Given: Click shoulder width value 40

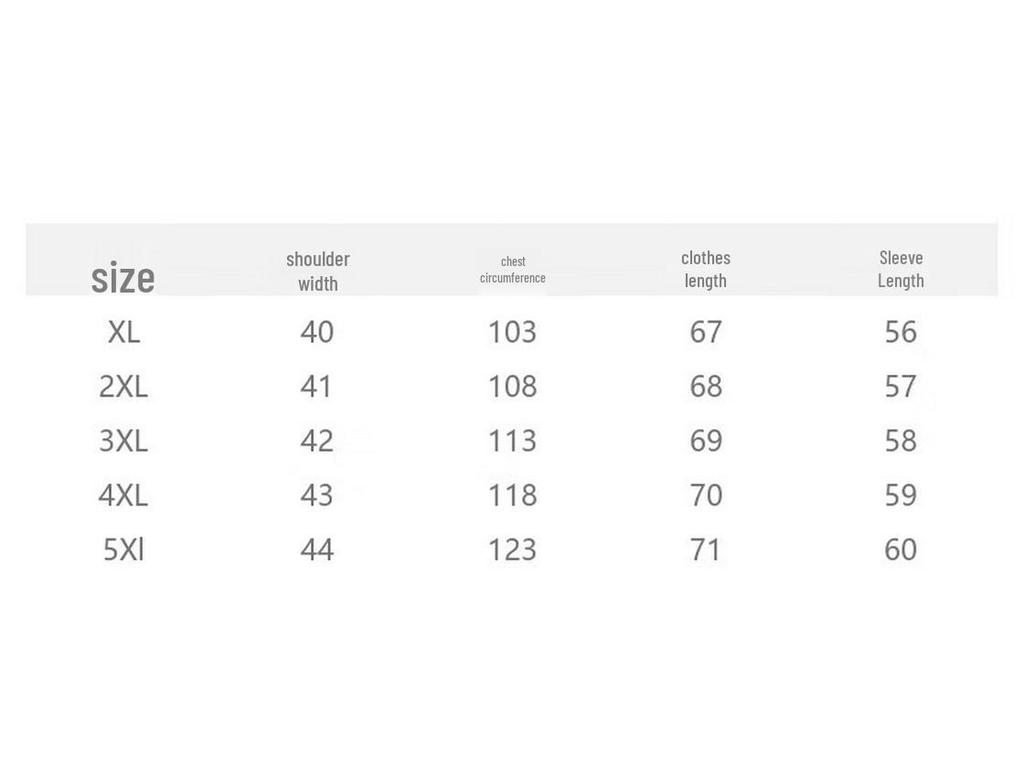Looking at the screenshot, I should (317, 332).
